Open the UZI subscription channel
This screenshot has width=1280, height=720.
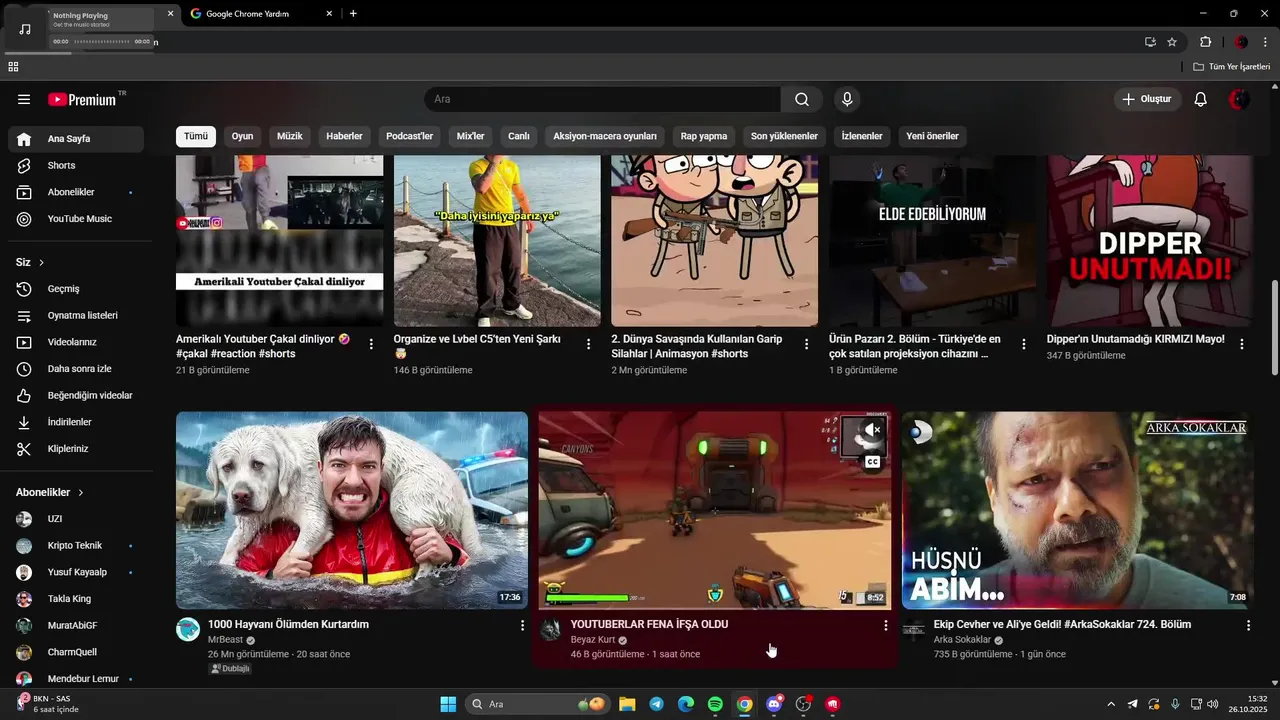pyautogui.click(x=76, y=519)
